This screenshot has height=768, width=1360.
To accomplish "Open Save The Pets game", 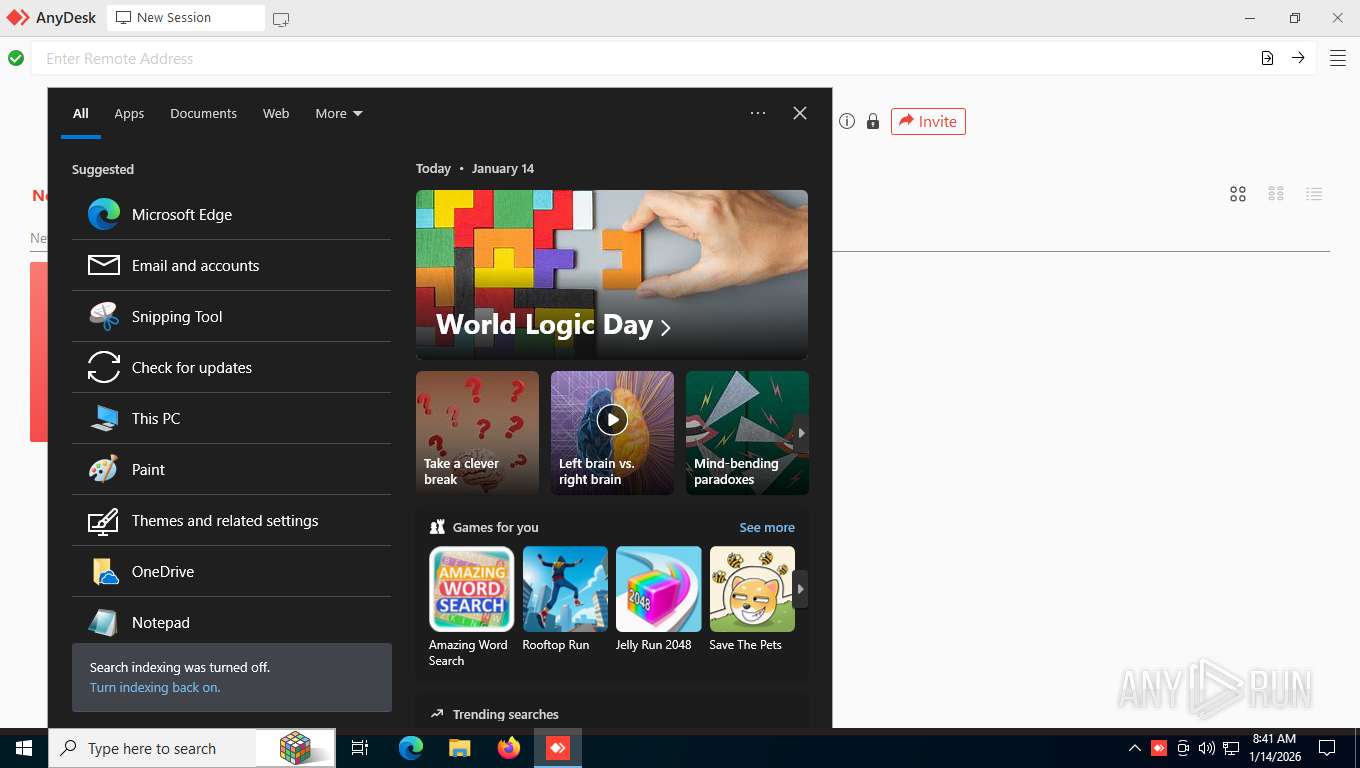I will [x=752, y=600].
